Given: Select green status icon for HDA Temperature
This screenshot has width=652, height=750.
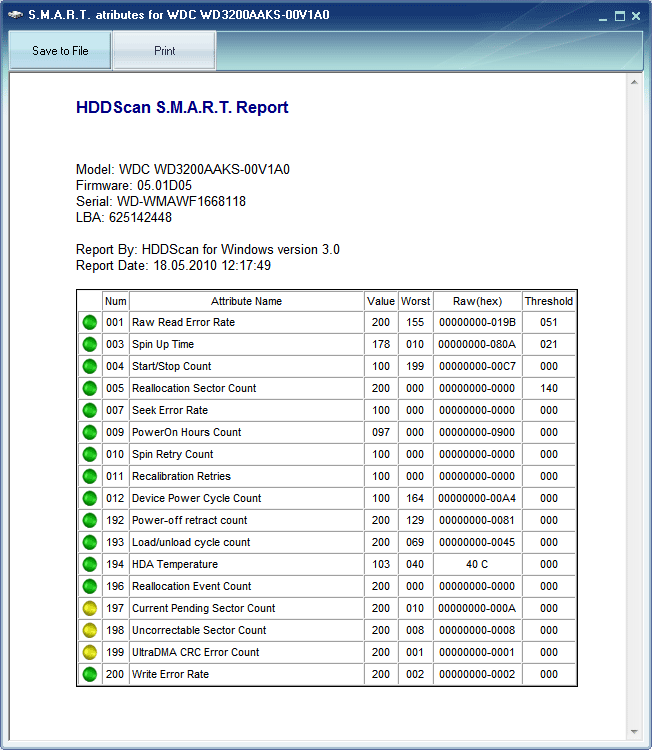Looking at the screenshot, I should pyautogui.click(x=89, y=564).
